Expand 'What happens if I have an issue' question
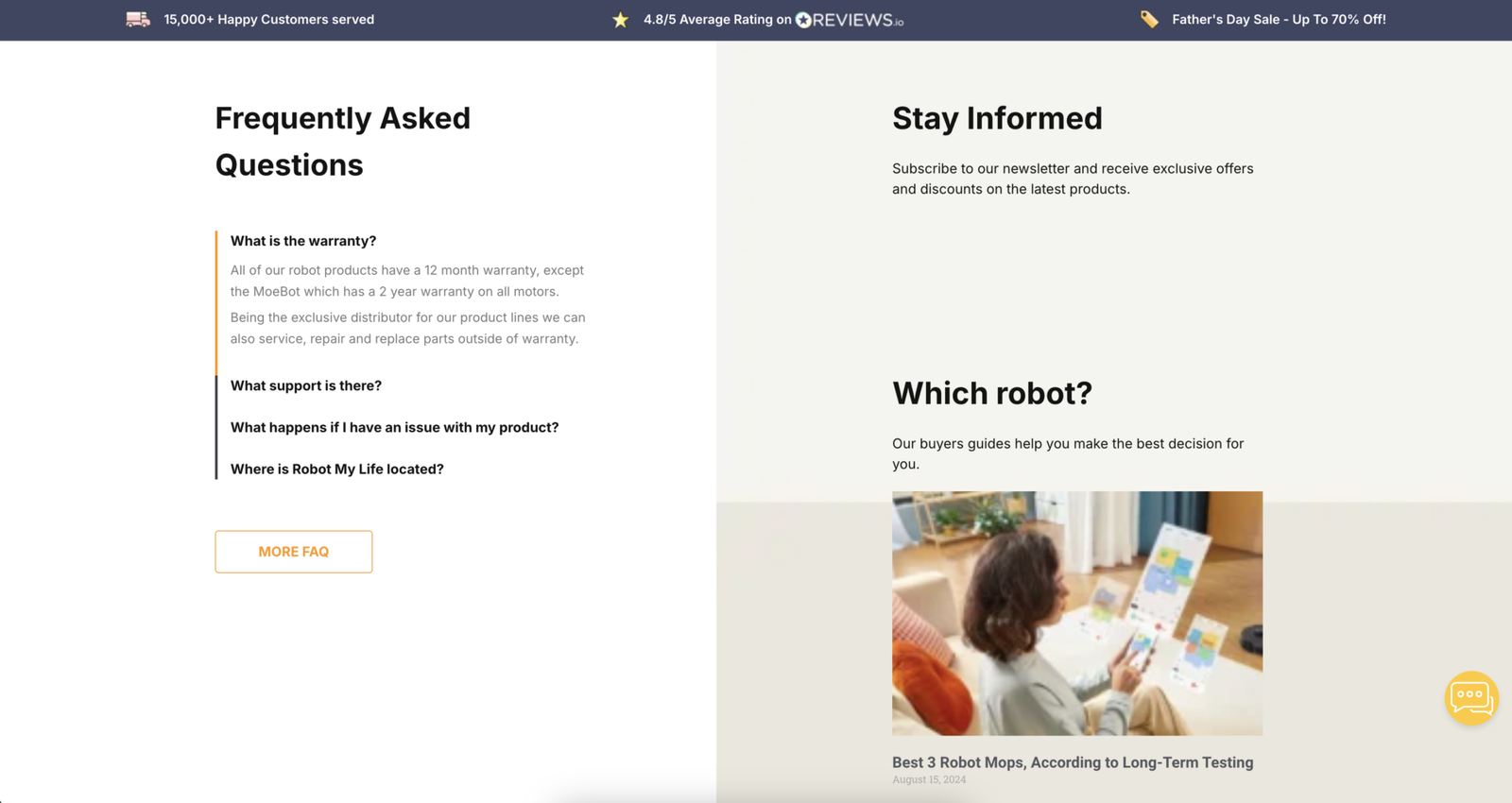 pos(394,427)
